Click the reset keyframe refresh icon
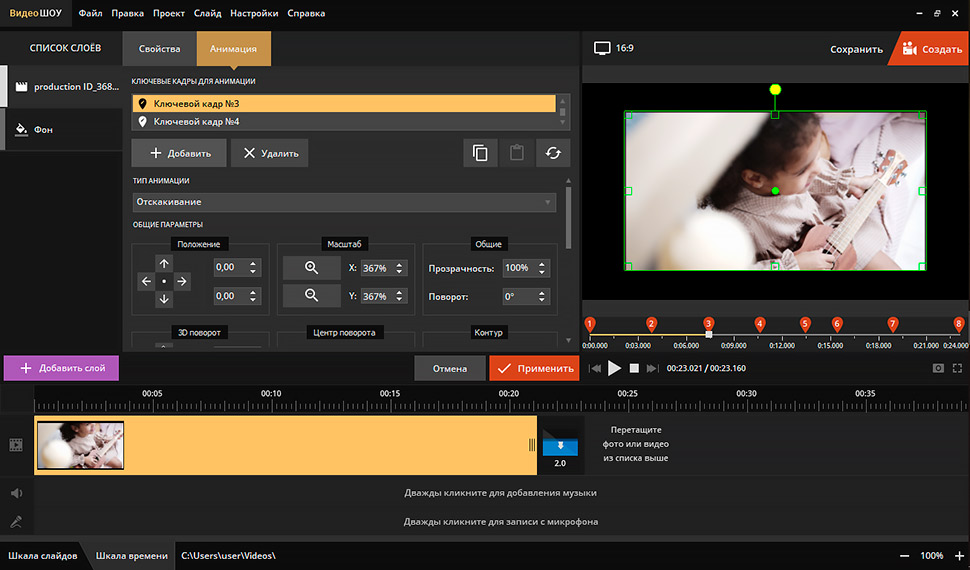Screen dimensions: 970x570 pyautogui.click(x=553, y=153)
